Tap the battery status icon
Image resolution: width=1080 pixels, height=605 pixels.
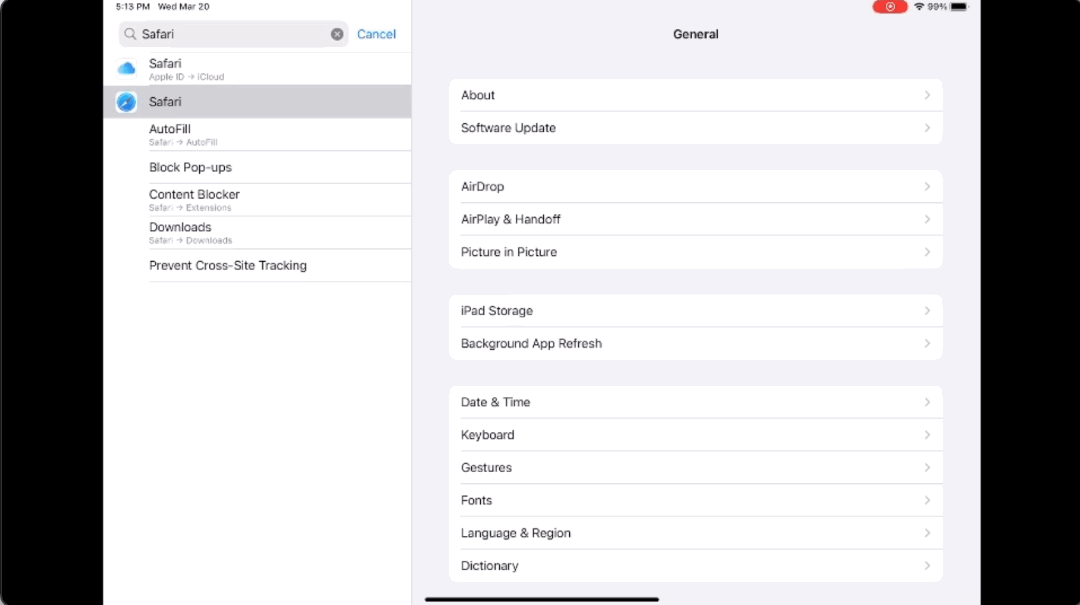point(959,7)
